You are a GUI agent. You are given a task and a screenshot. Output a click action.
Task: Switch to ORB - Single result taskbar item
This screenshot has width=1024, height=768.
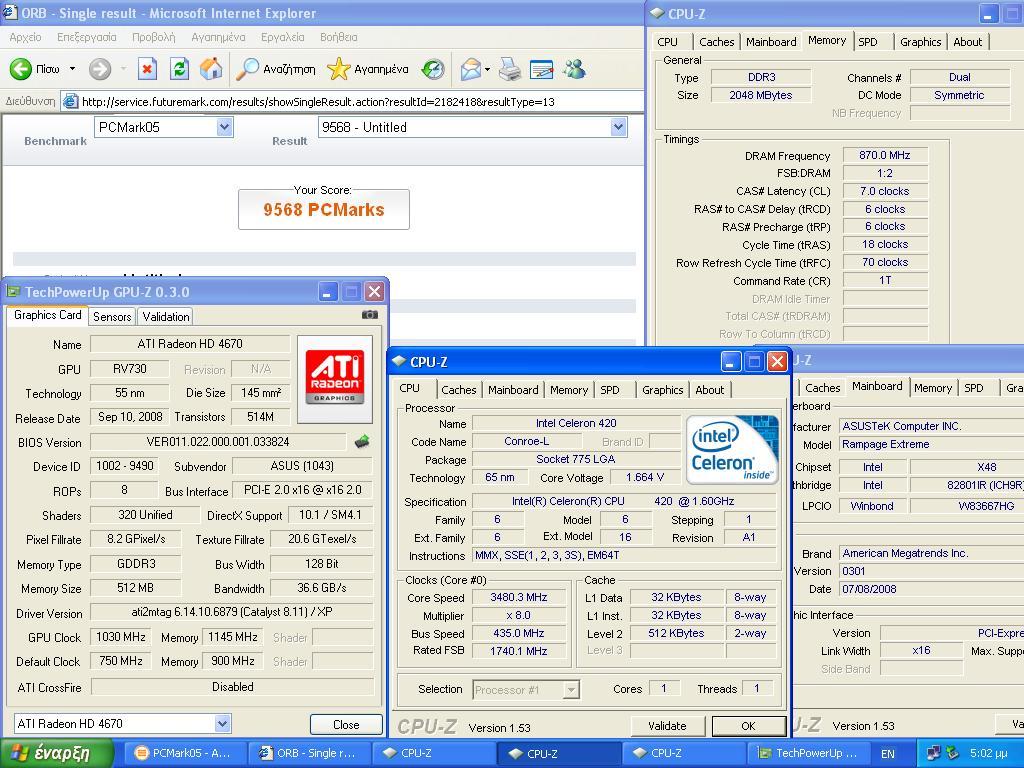click(308, 753)
